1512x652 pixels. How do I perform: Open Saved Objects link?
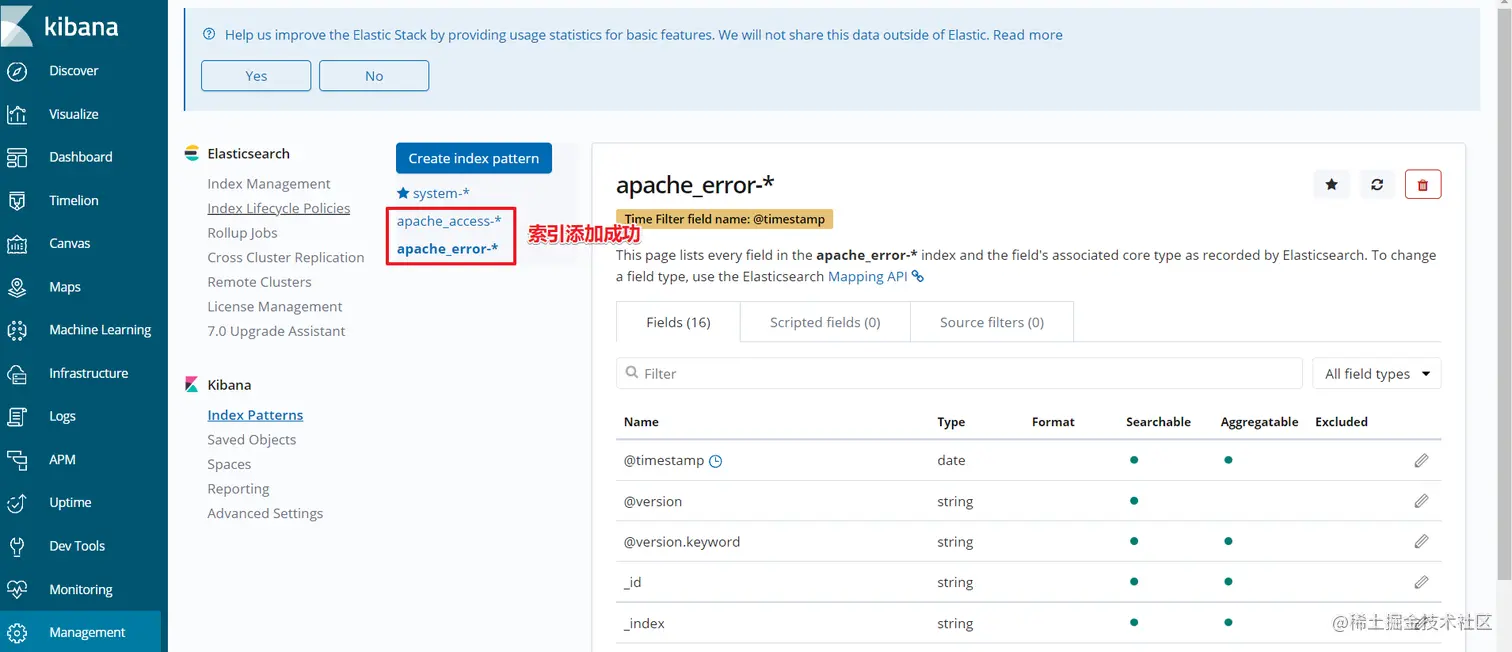coord(251,439)
